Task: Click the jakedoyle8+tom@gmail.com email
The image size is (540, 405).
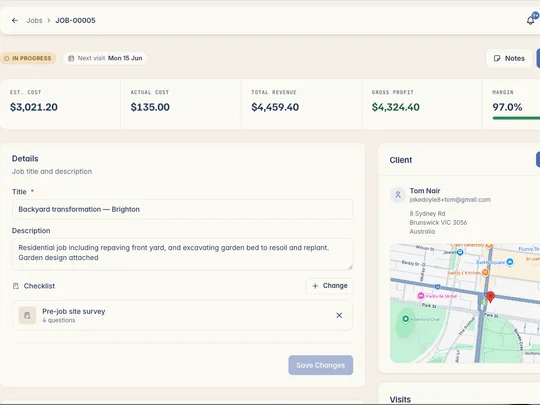Action: point(450,200)
